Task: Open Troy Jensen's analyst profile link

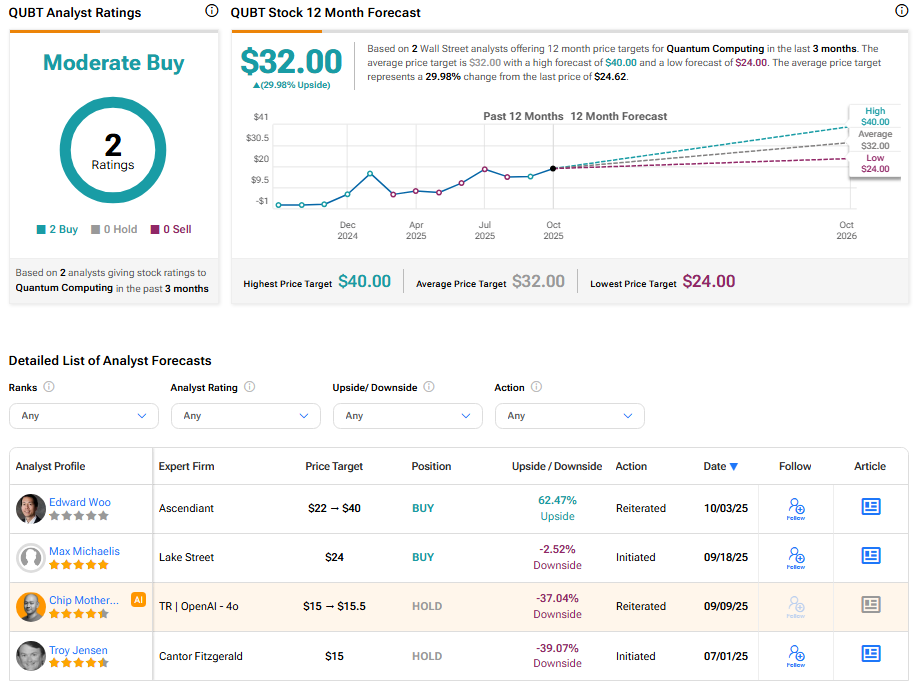Action: pyautogui.click(x=78, y=650)
